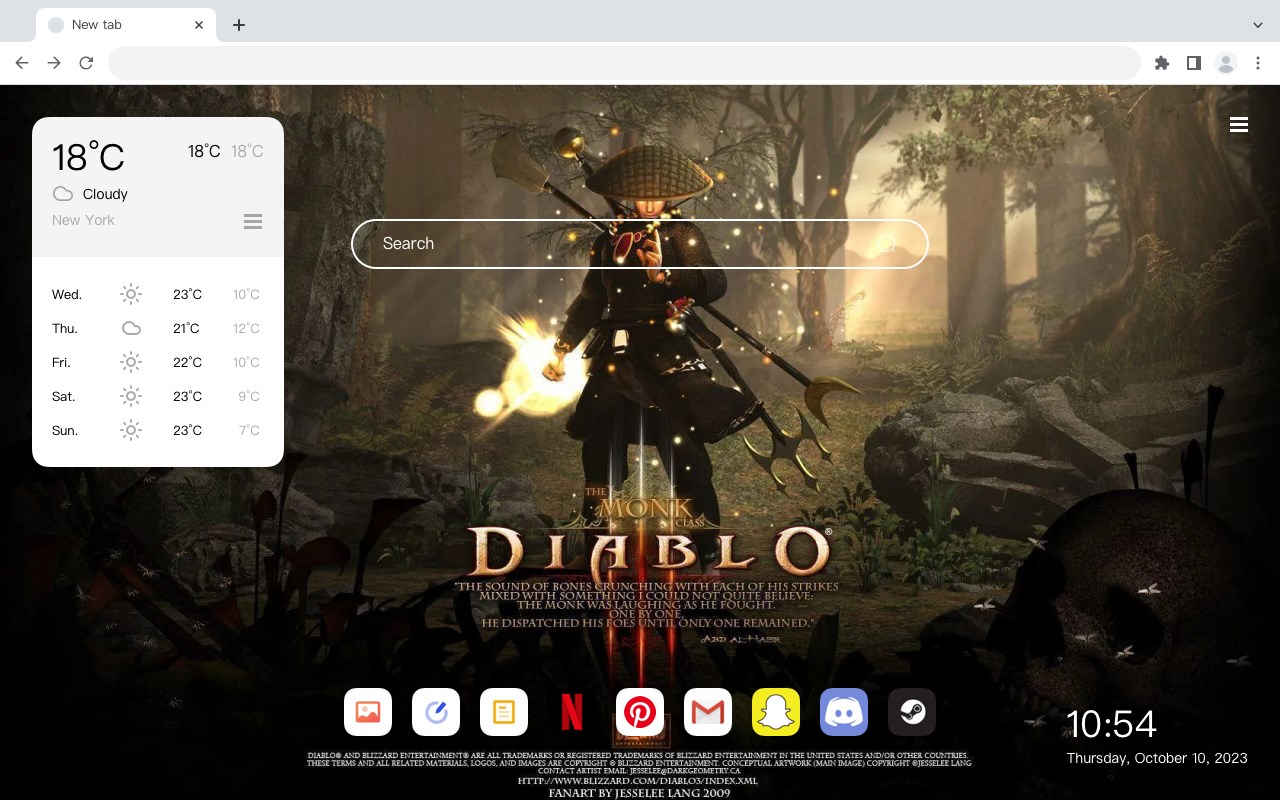This screenshot has width=1280, height=800.
Task: Open the Discord shortcut
Action: coord(844,712)
